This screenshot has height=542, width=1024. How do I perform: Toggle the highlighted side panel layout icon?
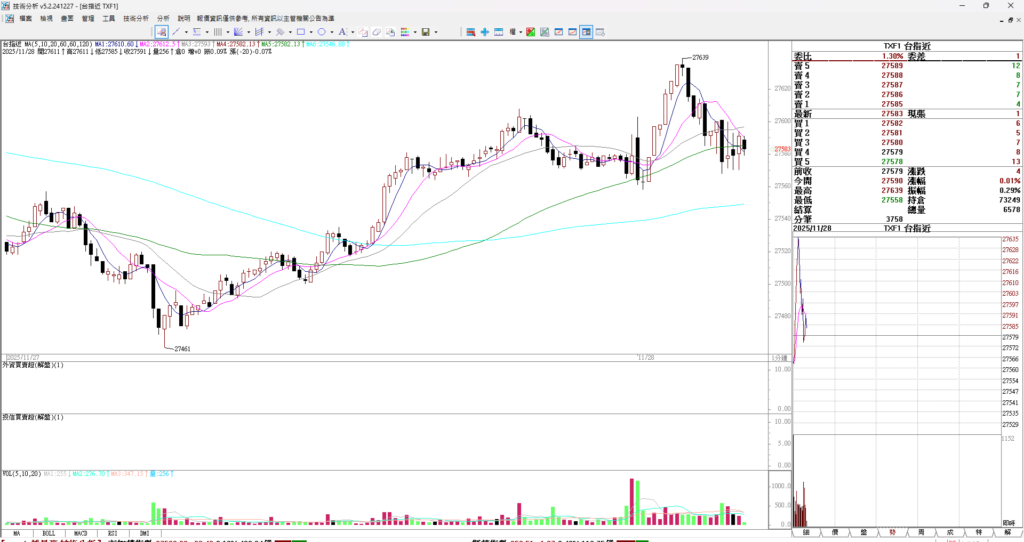586,32
